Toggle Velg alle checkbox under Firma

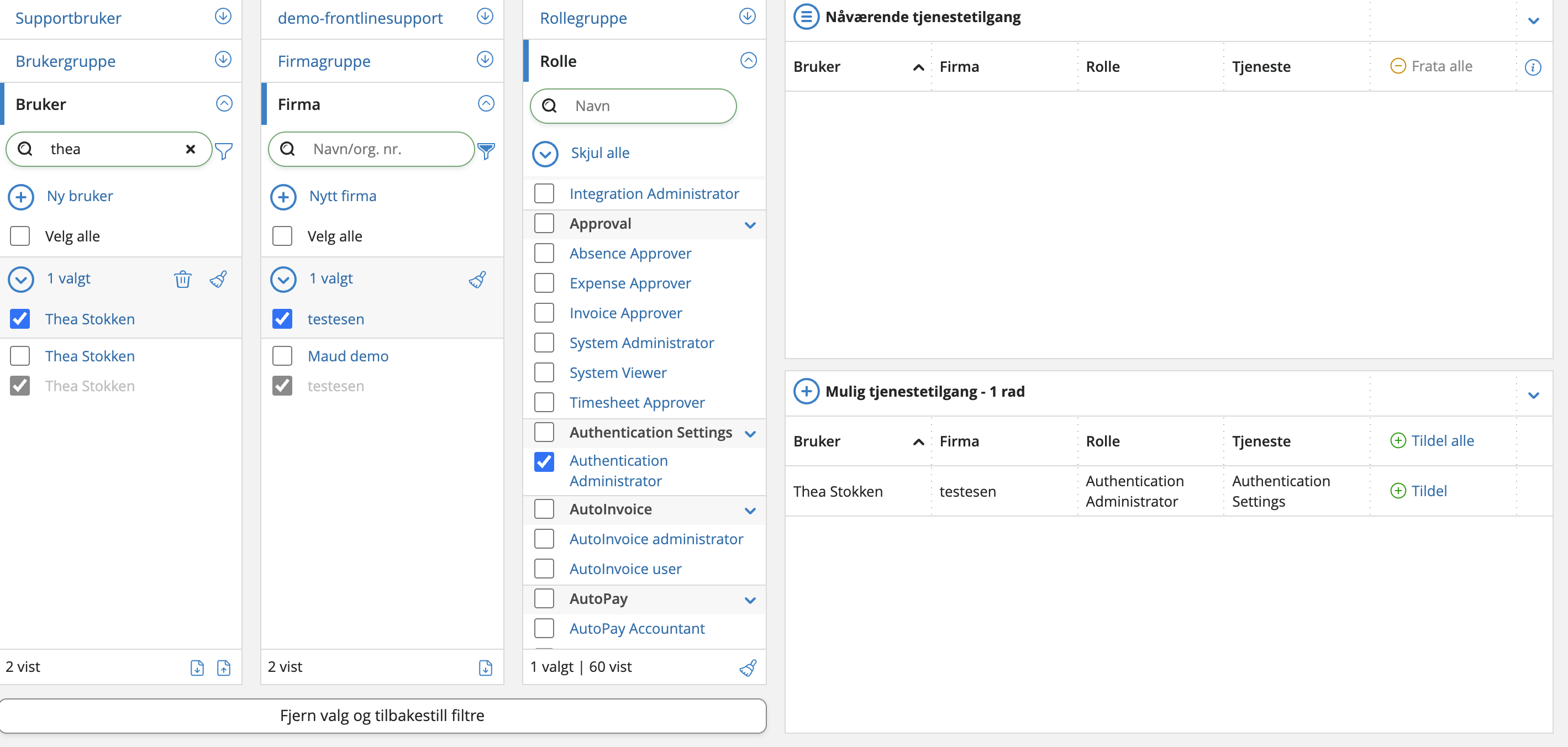click(x=282, y=236)
